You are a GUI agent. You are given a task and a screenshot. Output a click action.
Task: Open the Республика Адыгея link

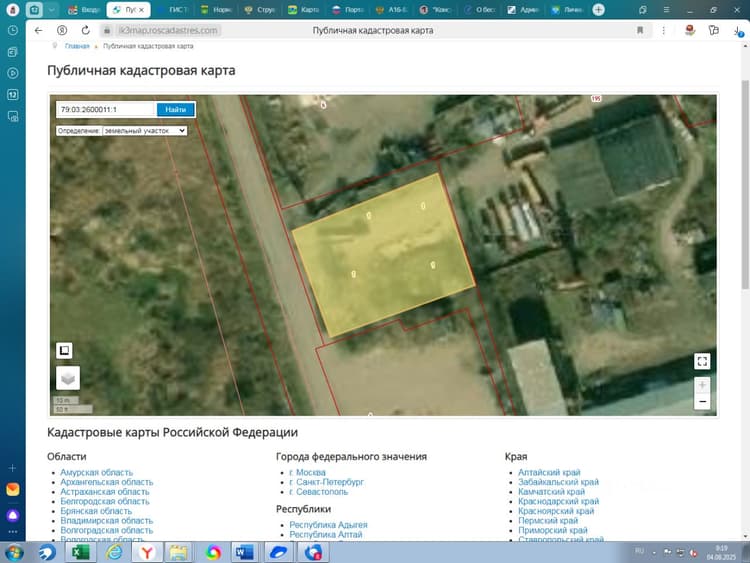point(328,525)
